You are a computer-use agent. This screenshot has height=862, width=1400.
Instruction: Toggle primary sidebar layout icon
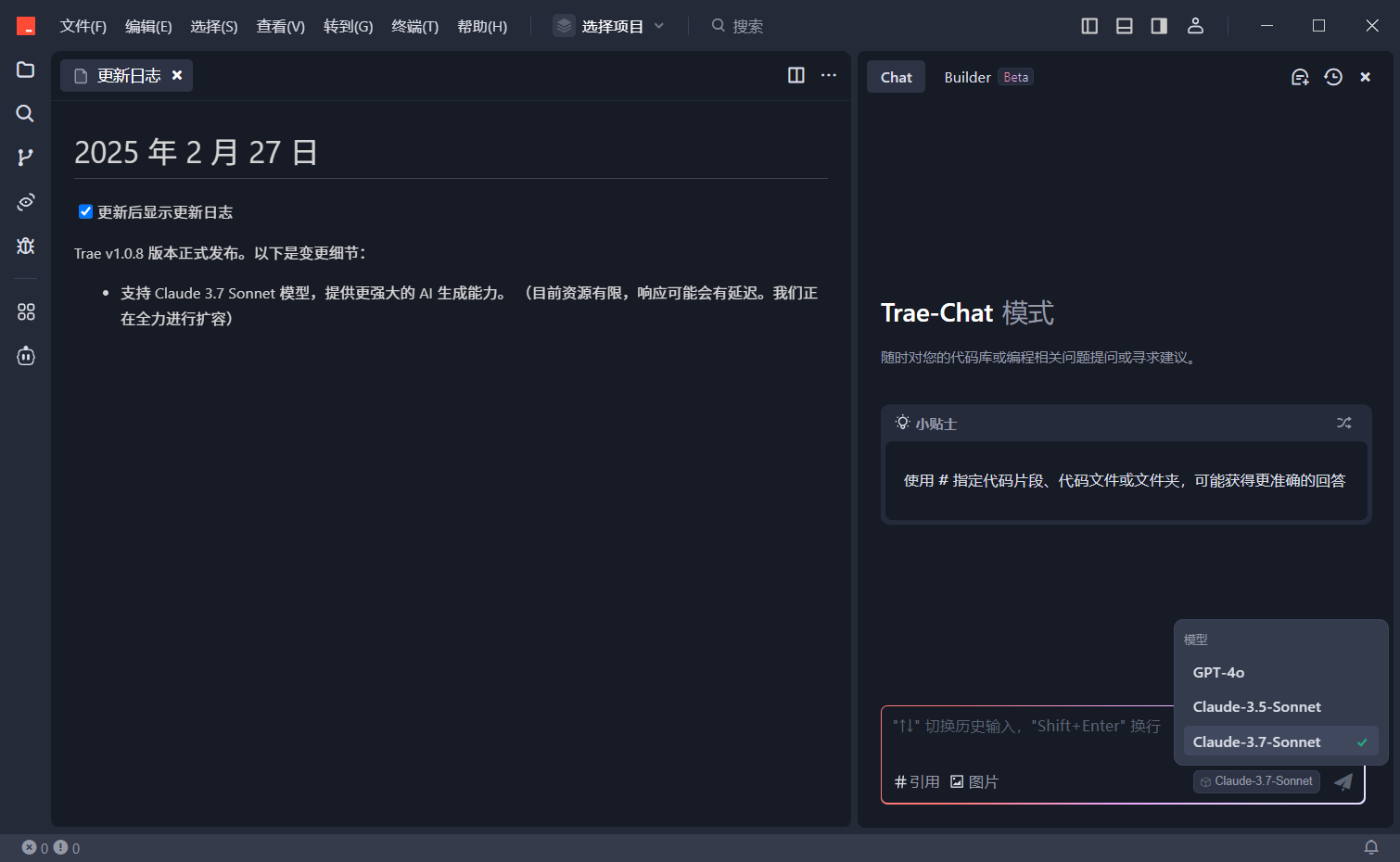point(1089,26)
